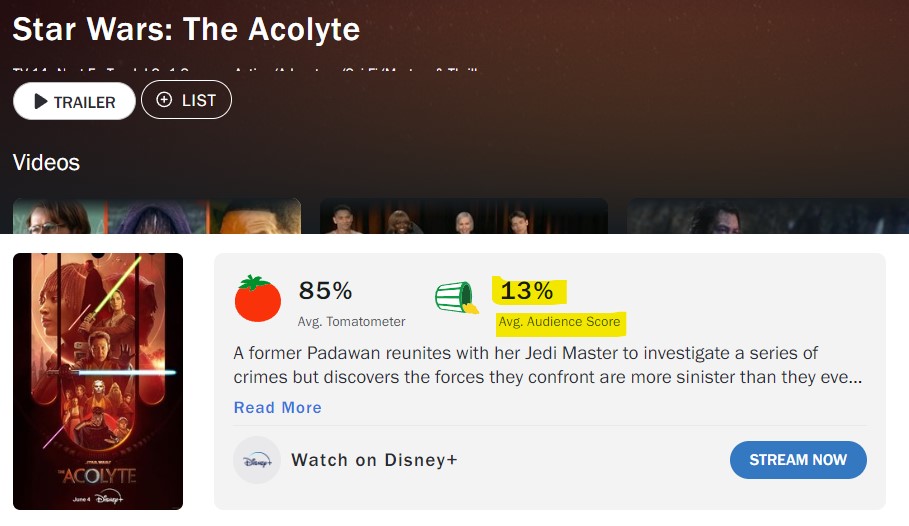The image size is (909, 526).
Task: Expand description with Read More
Action: coord(277,407)
